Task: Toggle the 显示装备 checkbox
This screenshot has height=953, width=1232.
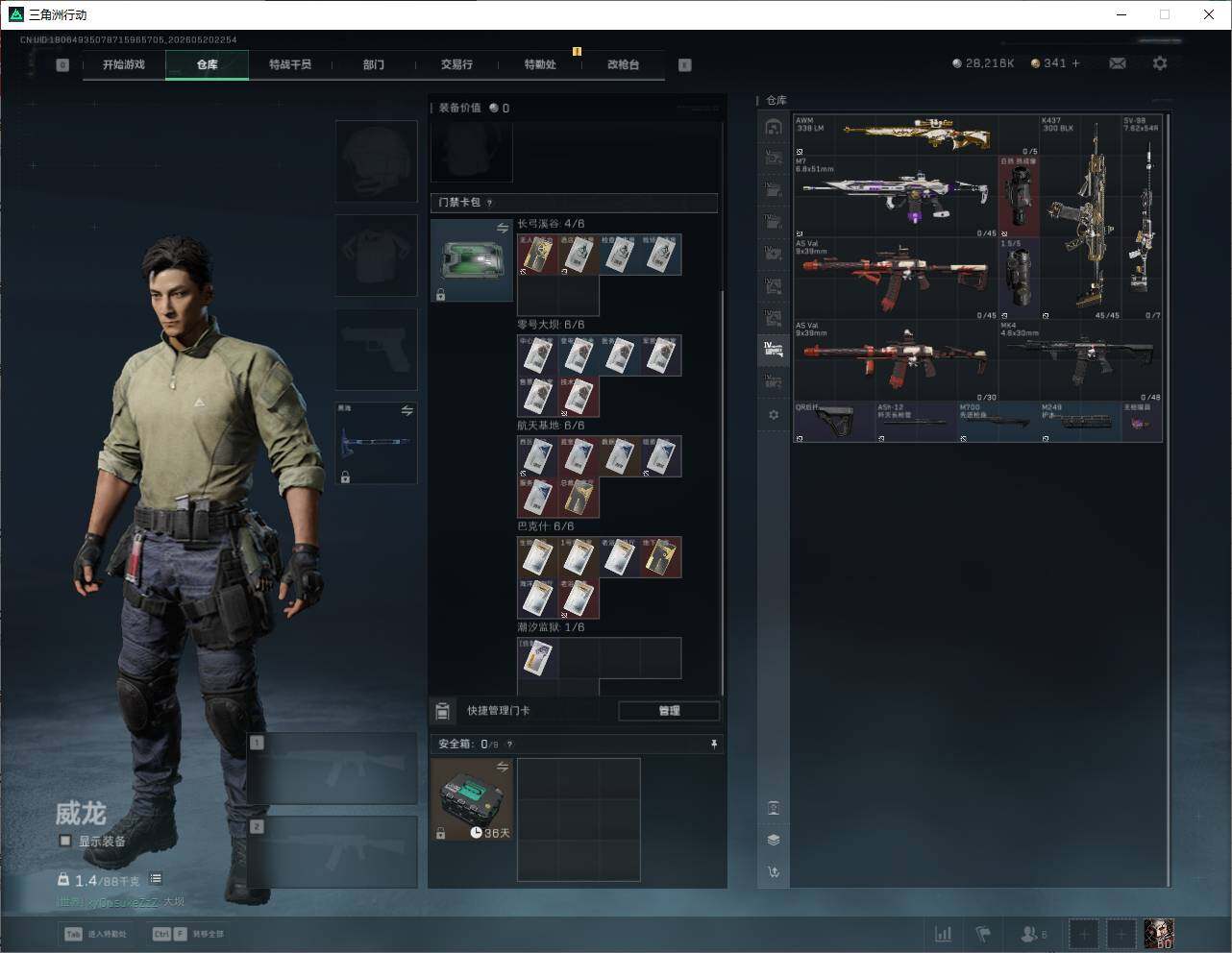Action: click(65, 841)
